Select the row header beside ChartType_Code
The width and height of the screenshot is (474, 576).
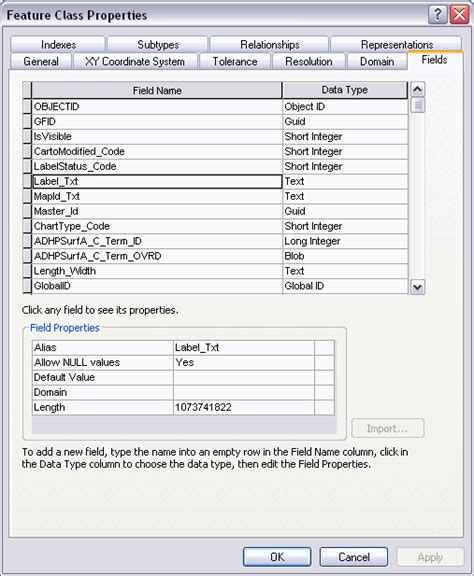[x=27, y=226]
